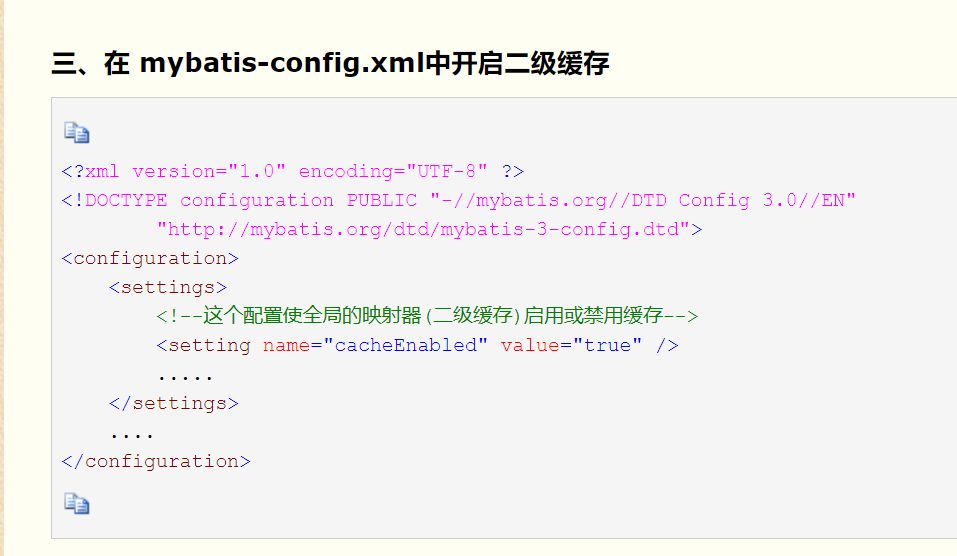The width and height of the screenshot is (957, 556).
Task: Click the self-closing slash bracket of setting
Action: (x=667, y=345)
